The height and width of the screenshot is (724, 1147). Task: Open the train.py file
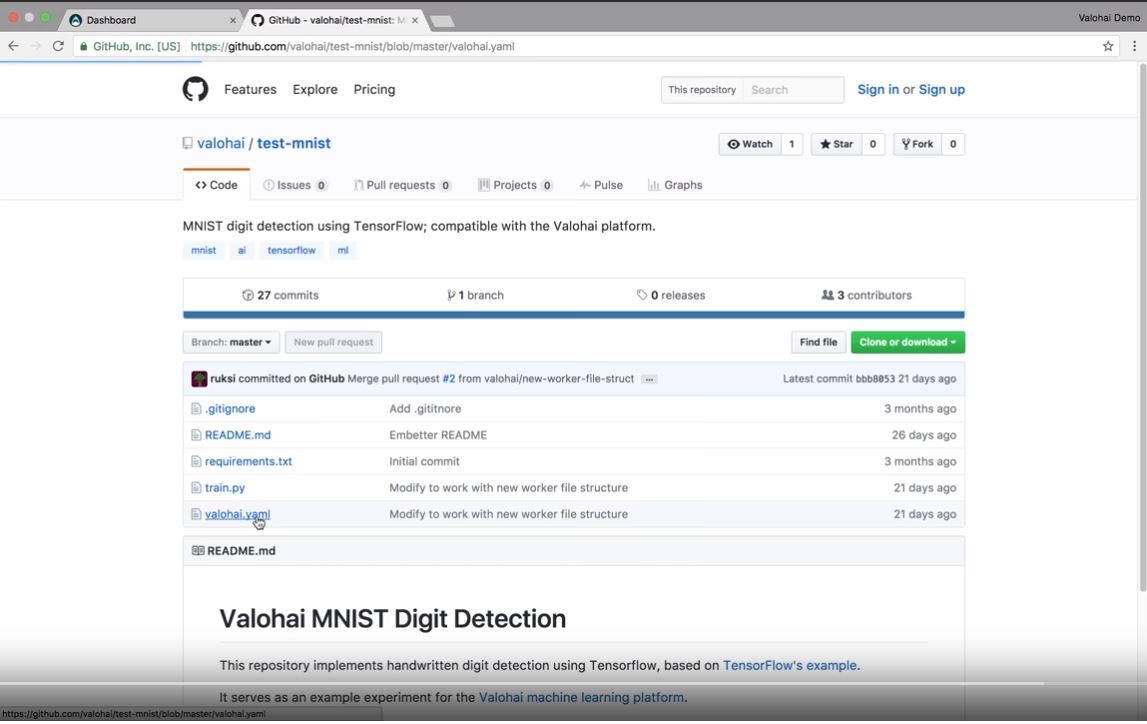pyautogui.click(x=225, y=488)
